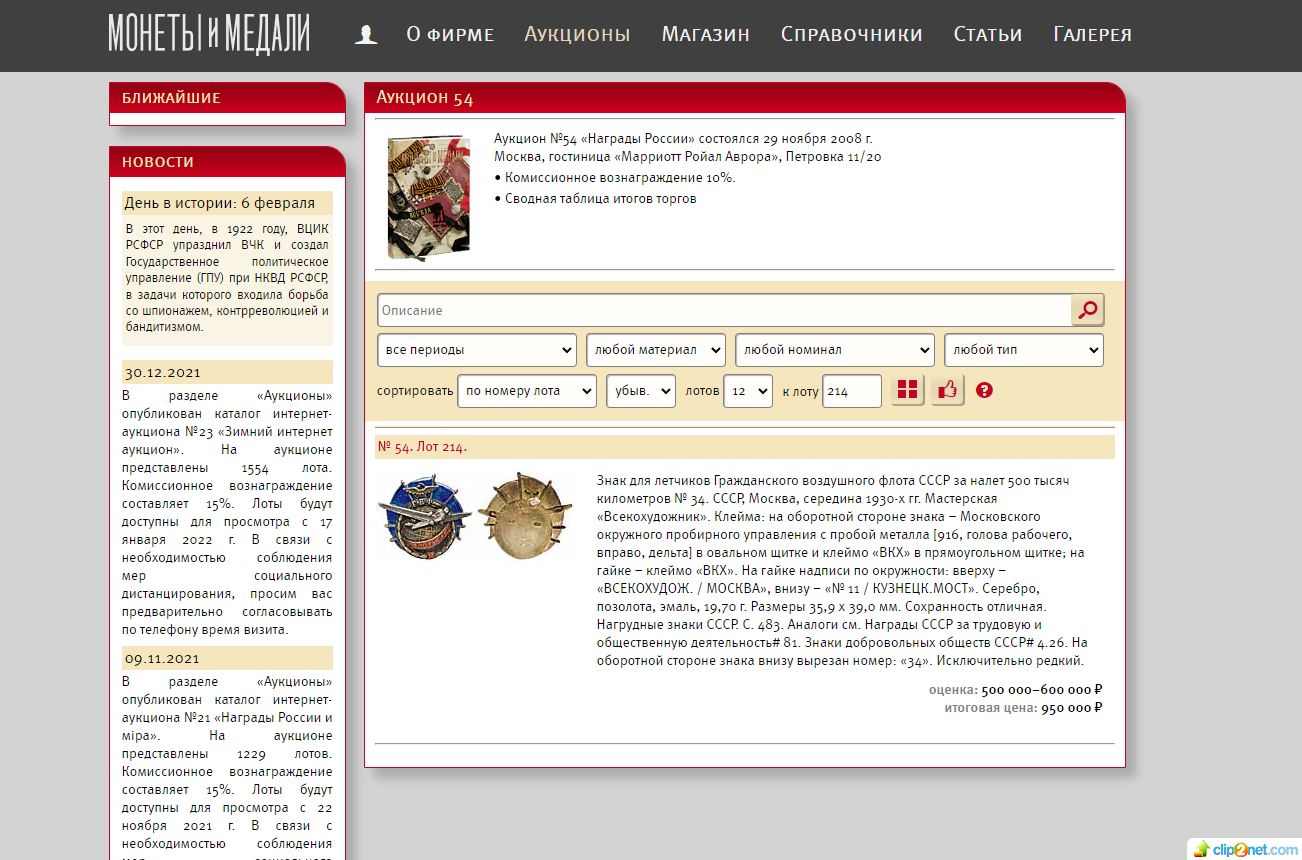
Task: Click the user profile icon in header
Action: [366, 35]
